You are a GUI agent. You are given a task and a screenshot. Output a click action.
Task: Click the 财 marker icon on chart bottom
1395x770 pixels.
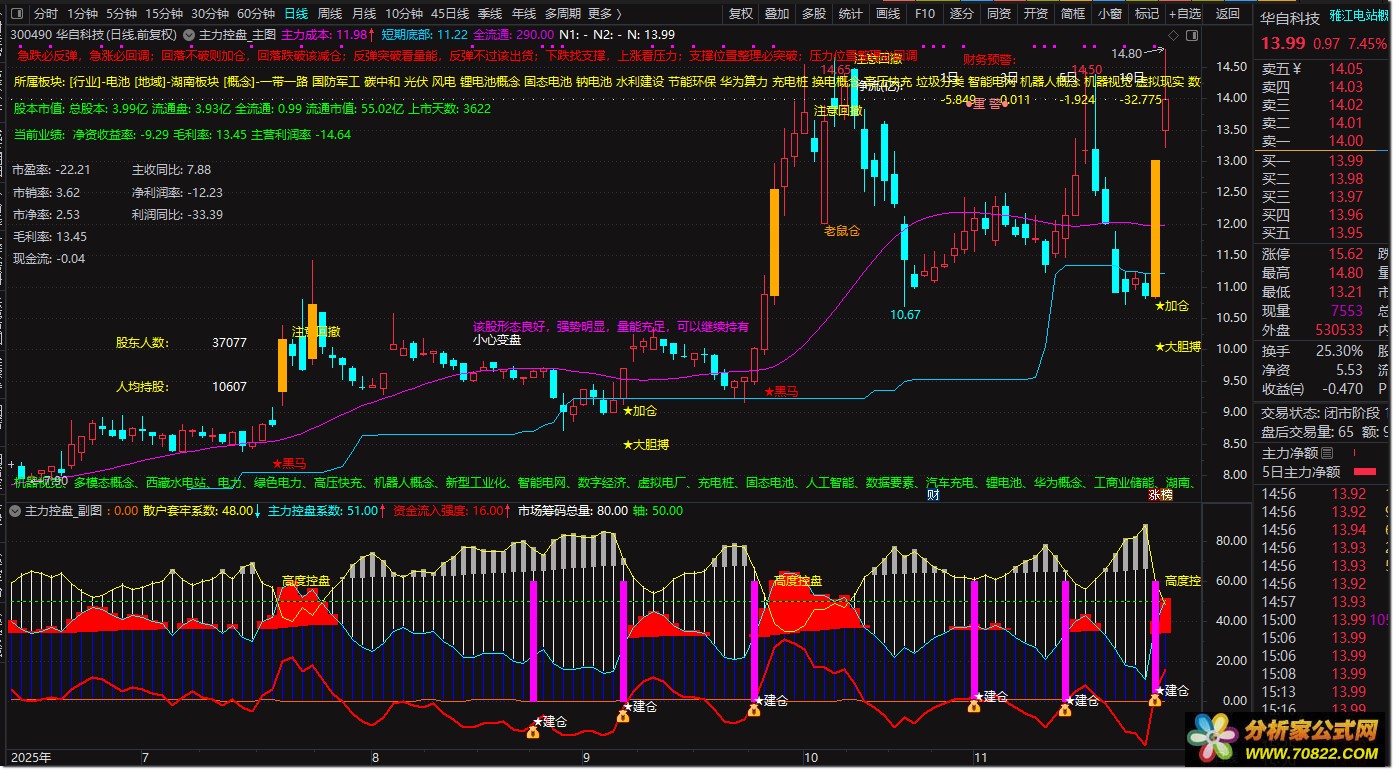[932, 494]
